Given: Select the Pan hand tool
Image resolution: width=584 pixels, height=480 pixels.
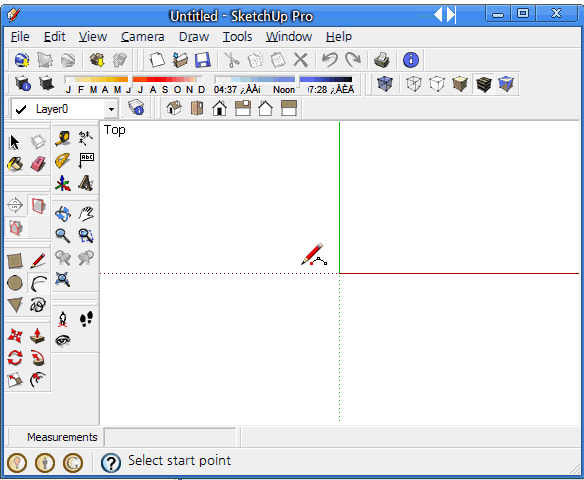Looking at the screenshot, I should point(86,214).
